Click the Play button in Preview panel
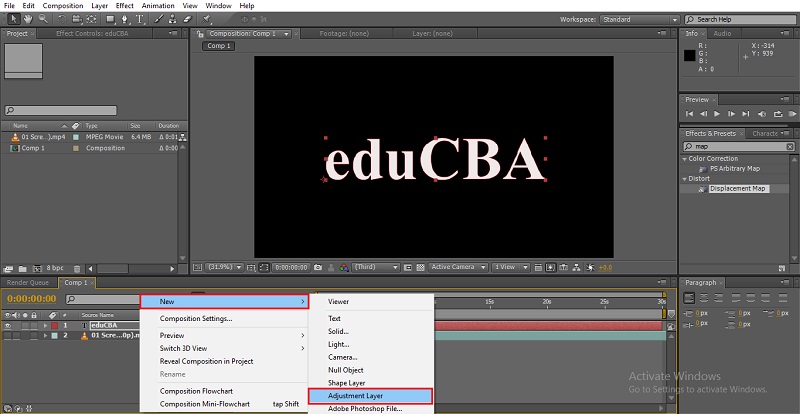Screen dimensions: 800x414 coord(717,114)
